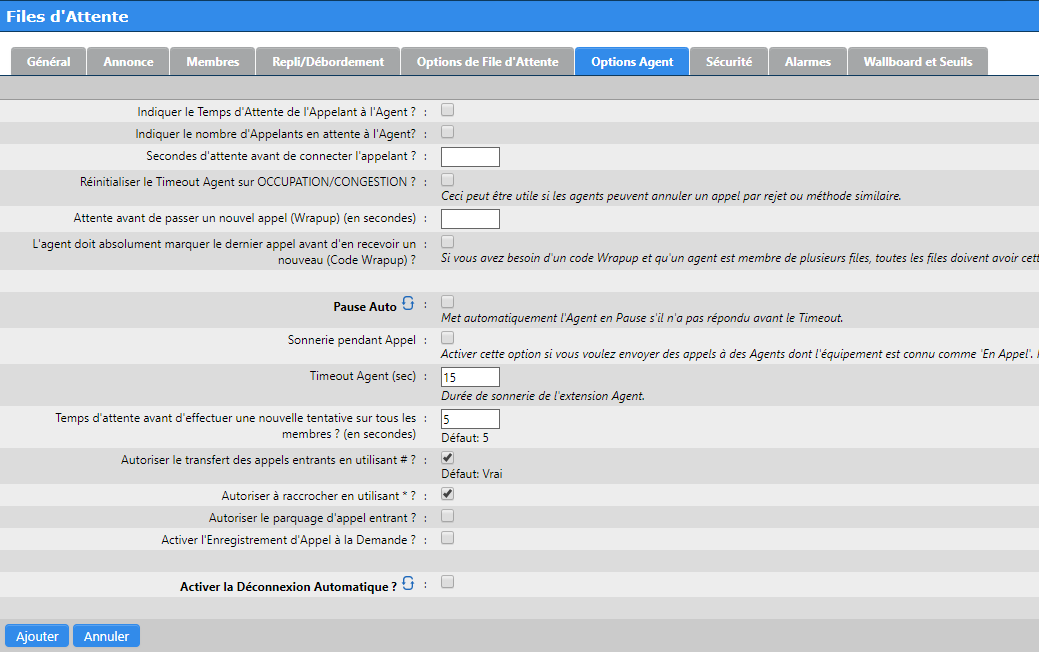The height and width of the screenshot is (652, 1039).
Task: Click 'Autoriser le parquage d'appel entrant ?' label
Action: click(313, 518)
